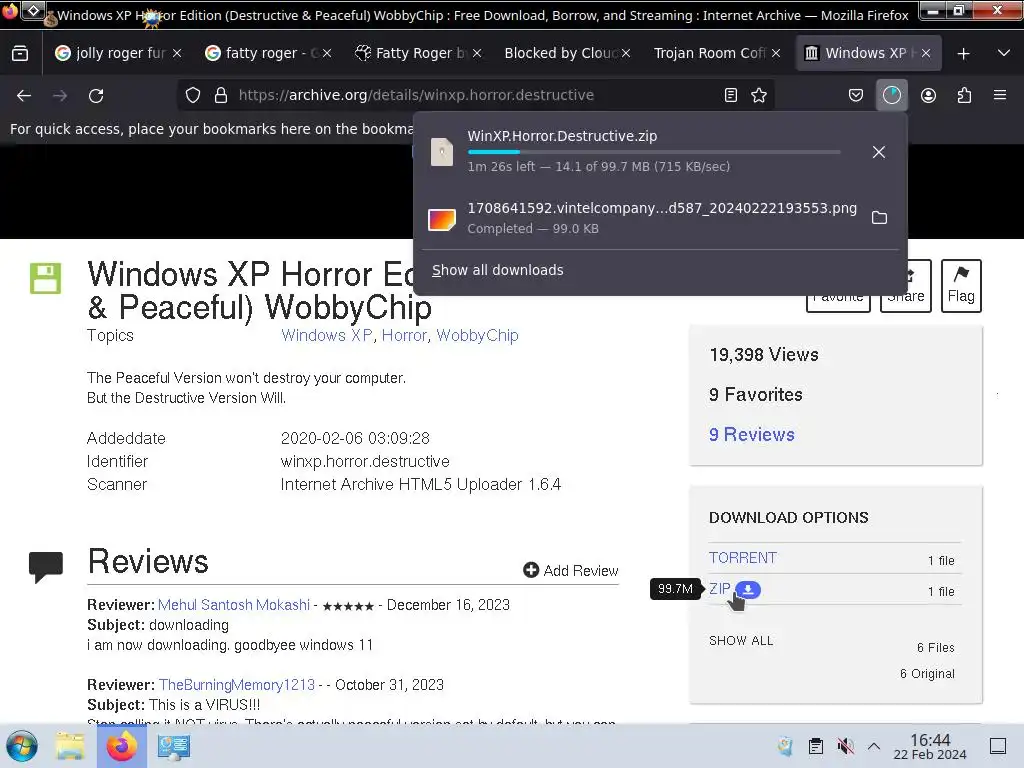
Task: Open the TORRENT download option
Action: [743, 558]
